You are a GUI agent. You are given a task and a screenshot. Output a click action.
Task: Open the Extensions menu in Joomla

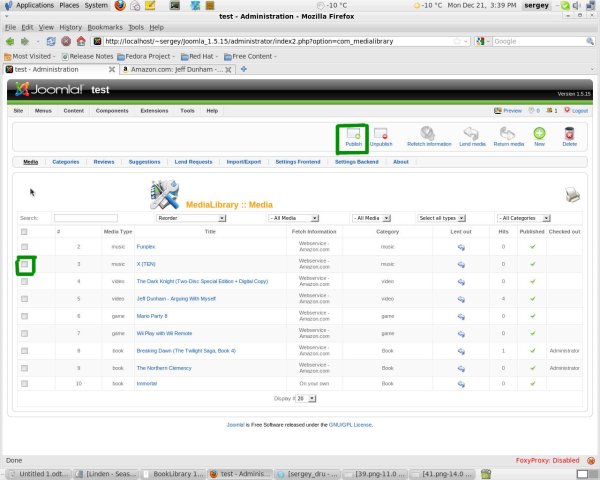point(154,111)
